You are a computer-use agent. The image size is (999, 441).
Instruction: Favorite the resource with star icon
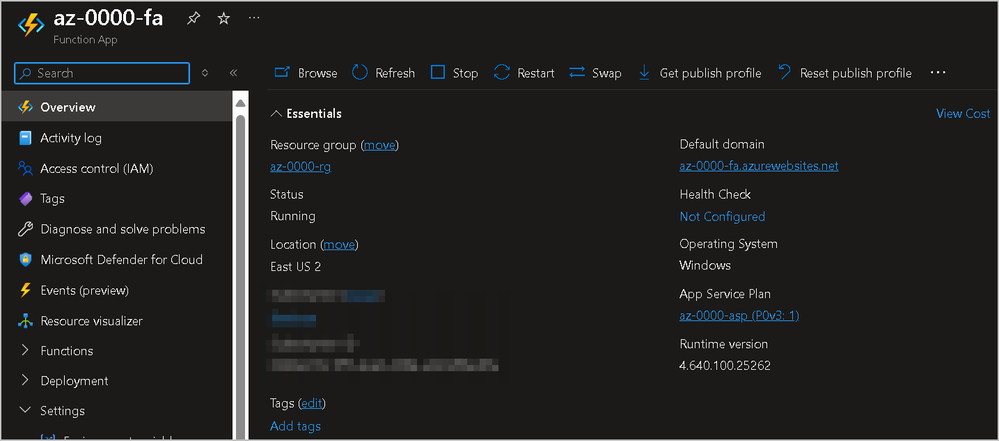tap(223, 18)
